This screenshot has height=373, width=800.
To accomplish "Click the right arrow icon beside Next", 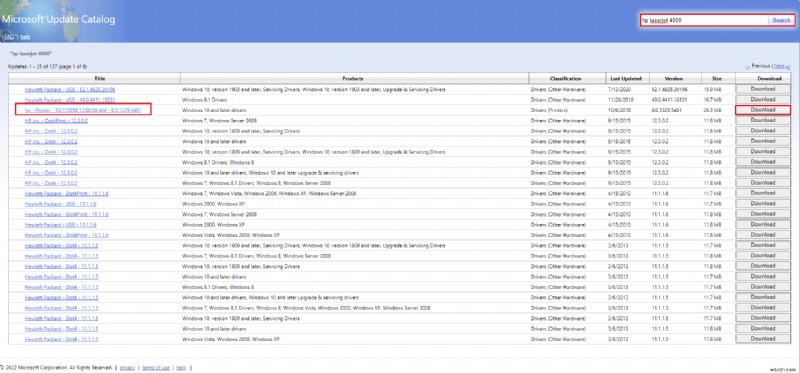I will click(x=788, y=67).
